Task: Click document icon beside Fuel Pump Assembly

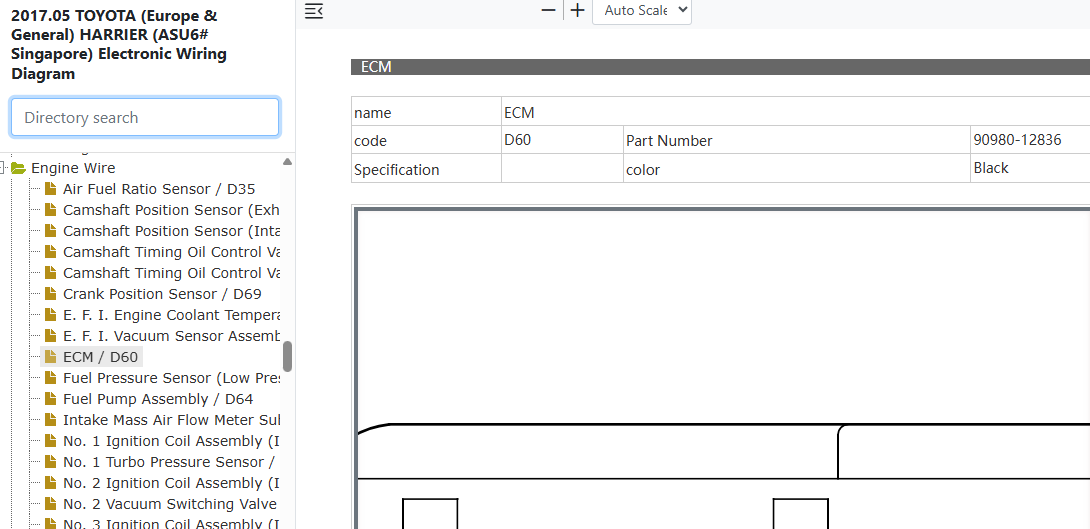Action: 50,398
